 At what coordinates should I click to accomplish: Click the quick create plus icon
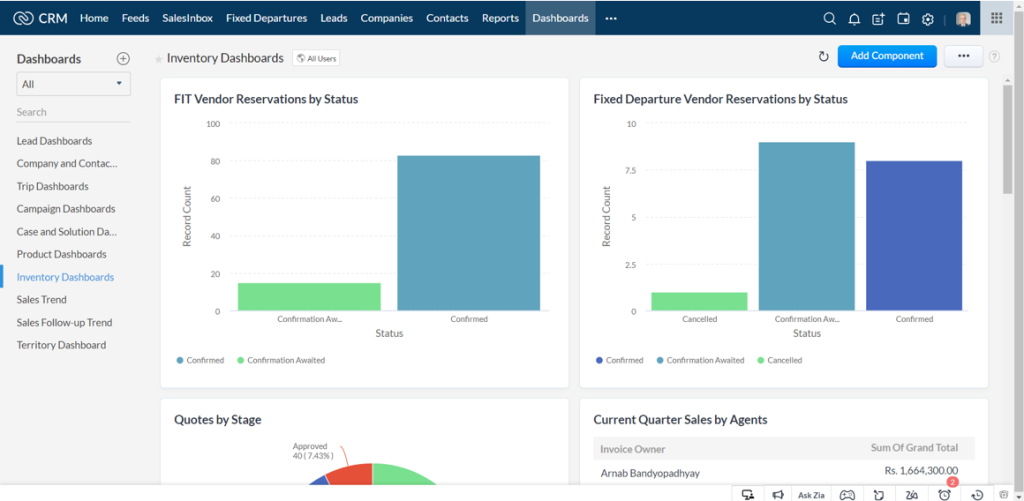pyautogui.click(x=878, y=19)
